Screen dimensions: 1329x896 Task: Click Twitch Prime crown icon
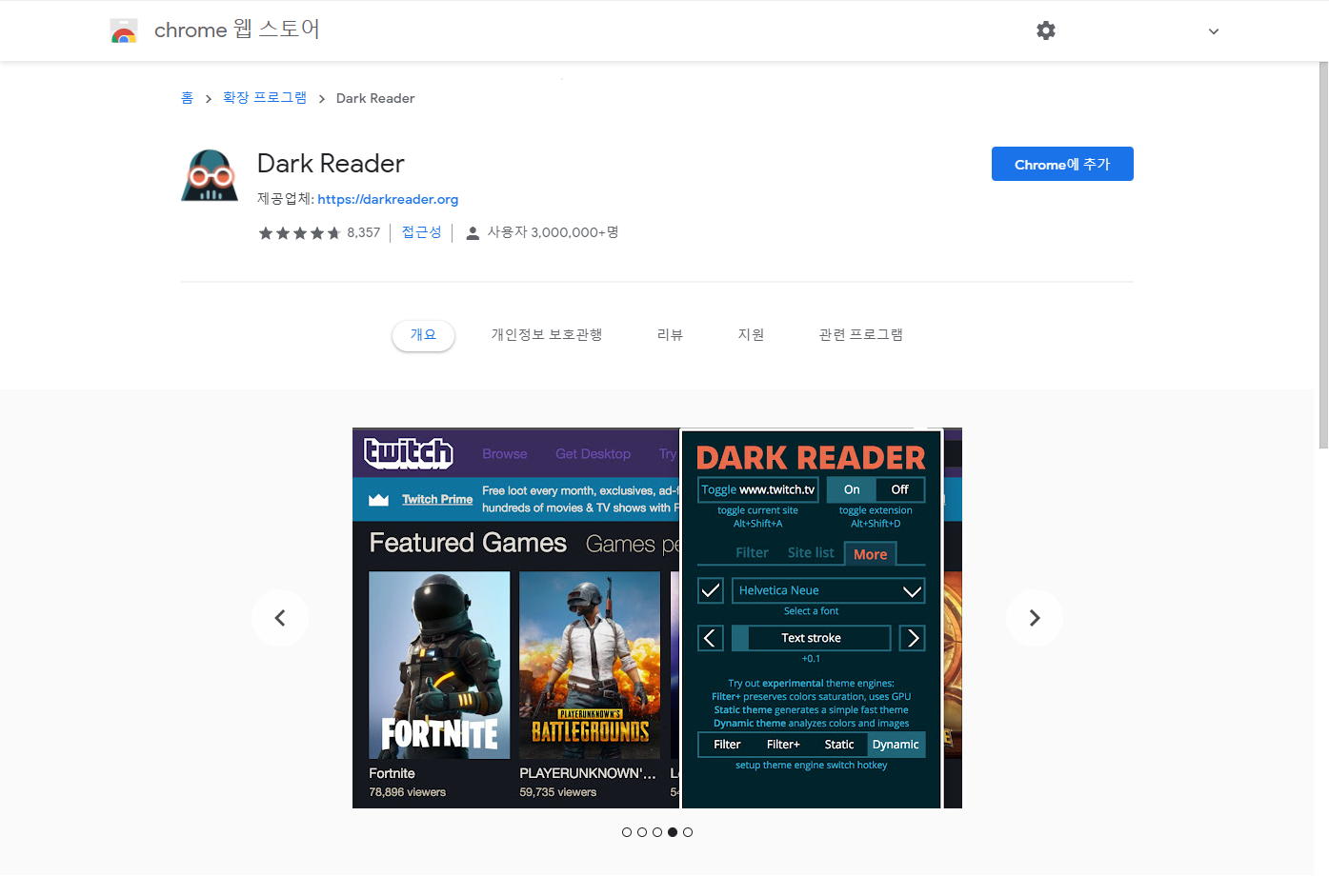pyautogui.click(x=378, y=499)
